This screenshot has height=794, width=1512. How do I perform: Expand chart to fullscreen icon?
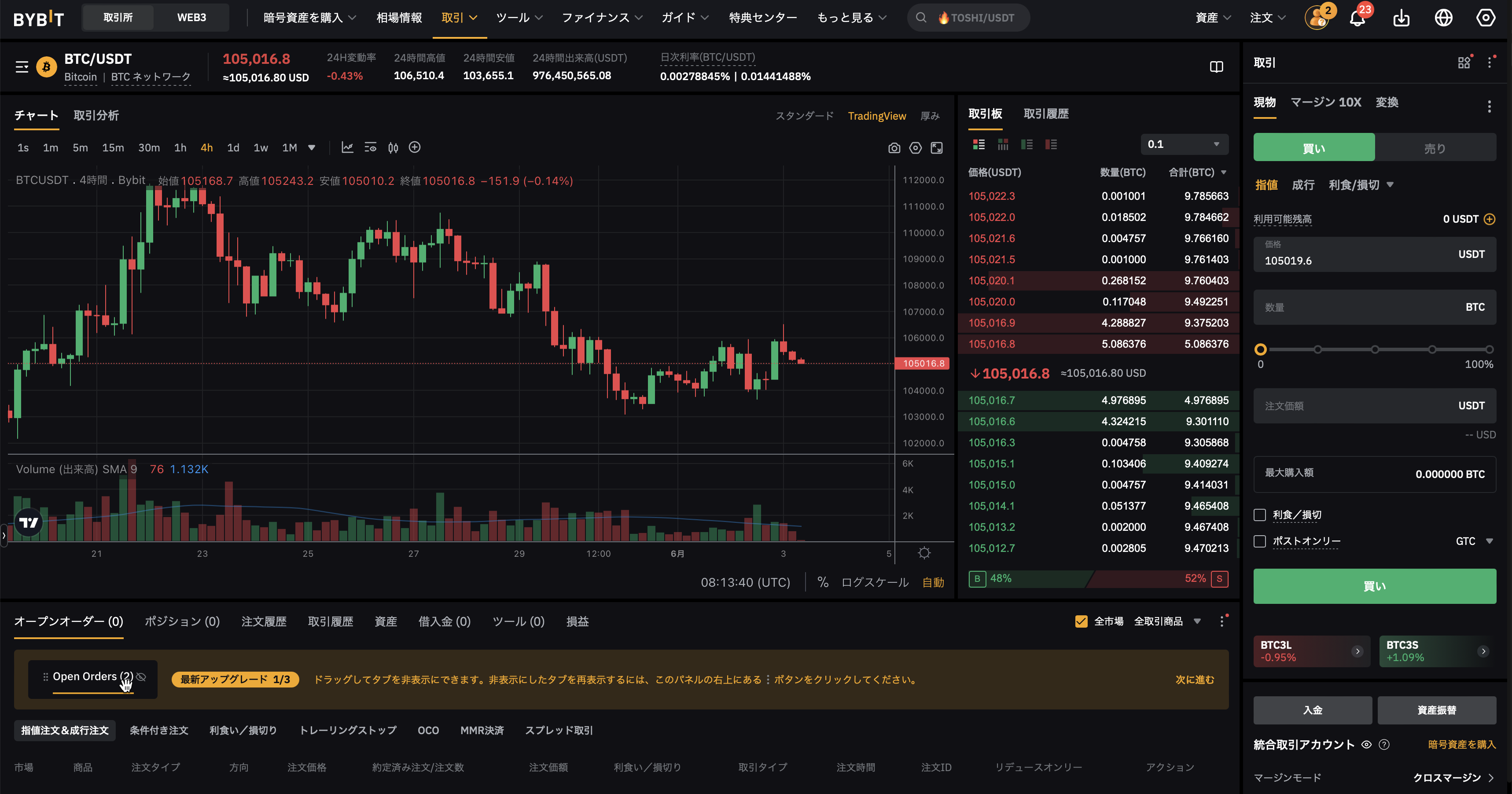pos(937,148)
